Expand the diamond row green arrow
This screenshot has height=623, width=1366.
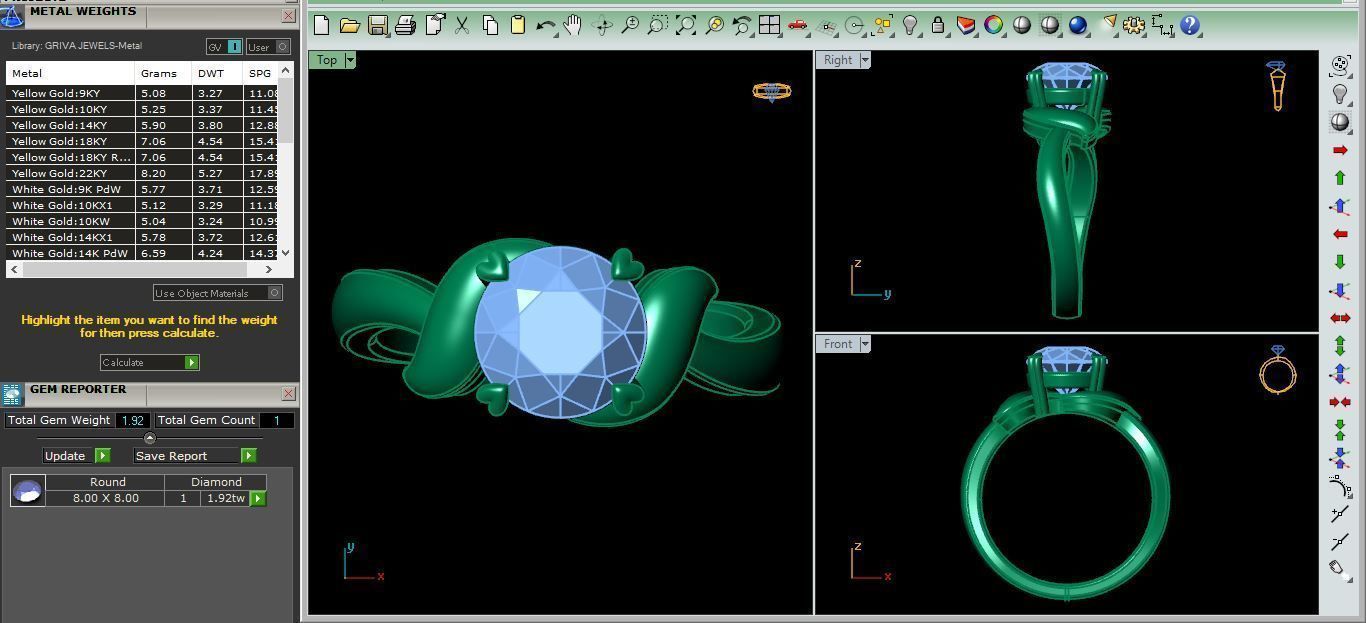(x=258, y=498)
